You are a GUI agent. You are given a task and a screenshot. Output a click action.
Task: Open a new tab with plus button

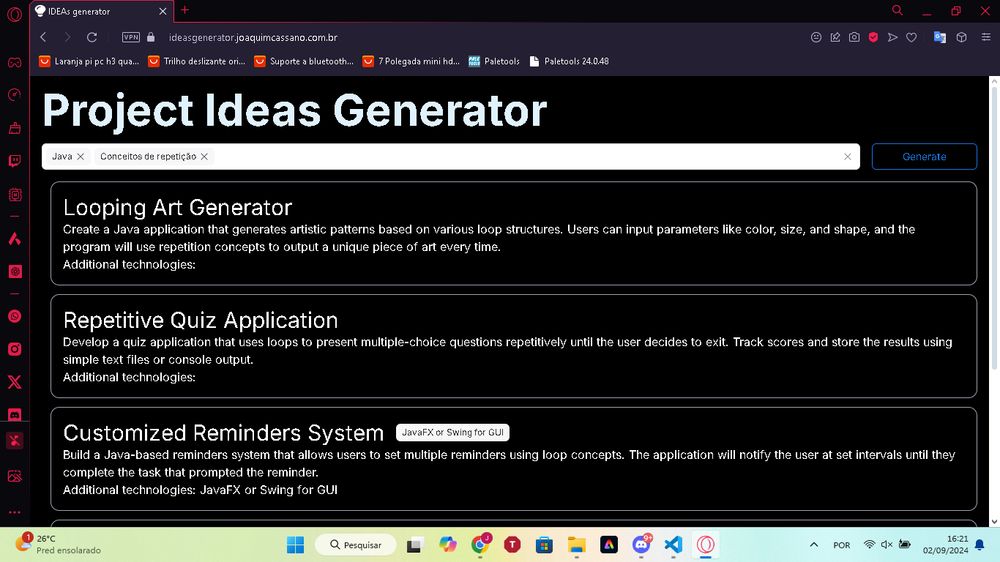pyautogui.click(x=185, y=10)
